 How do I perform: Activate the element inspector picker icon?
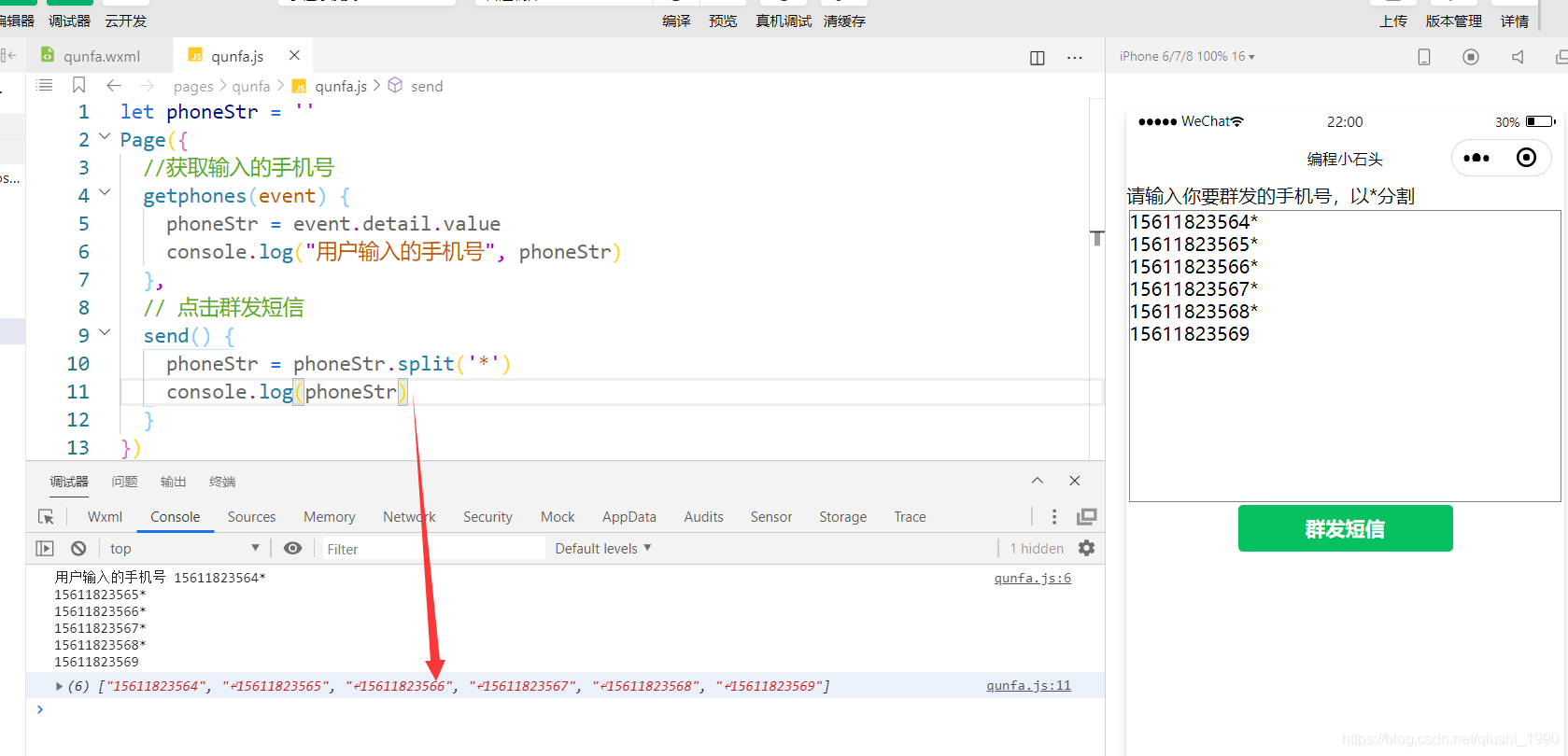coord(46,516)
